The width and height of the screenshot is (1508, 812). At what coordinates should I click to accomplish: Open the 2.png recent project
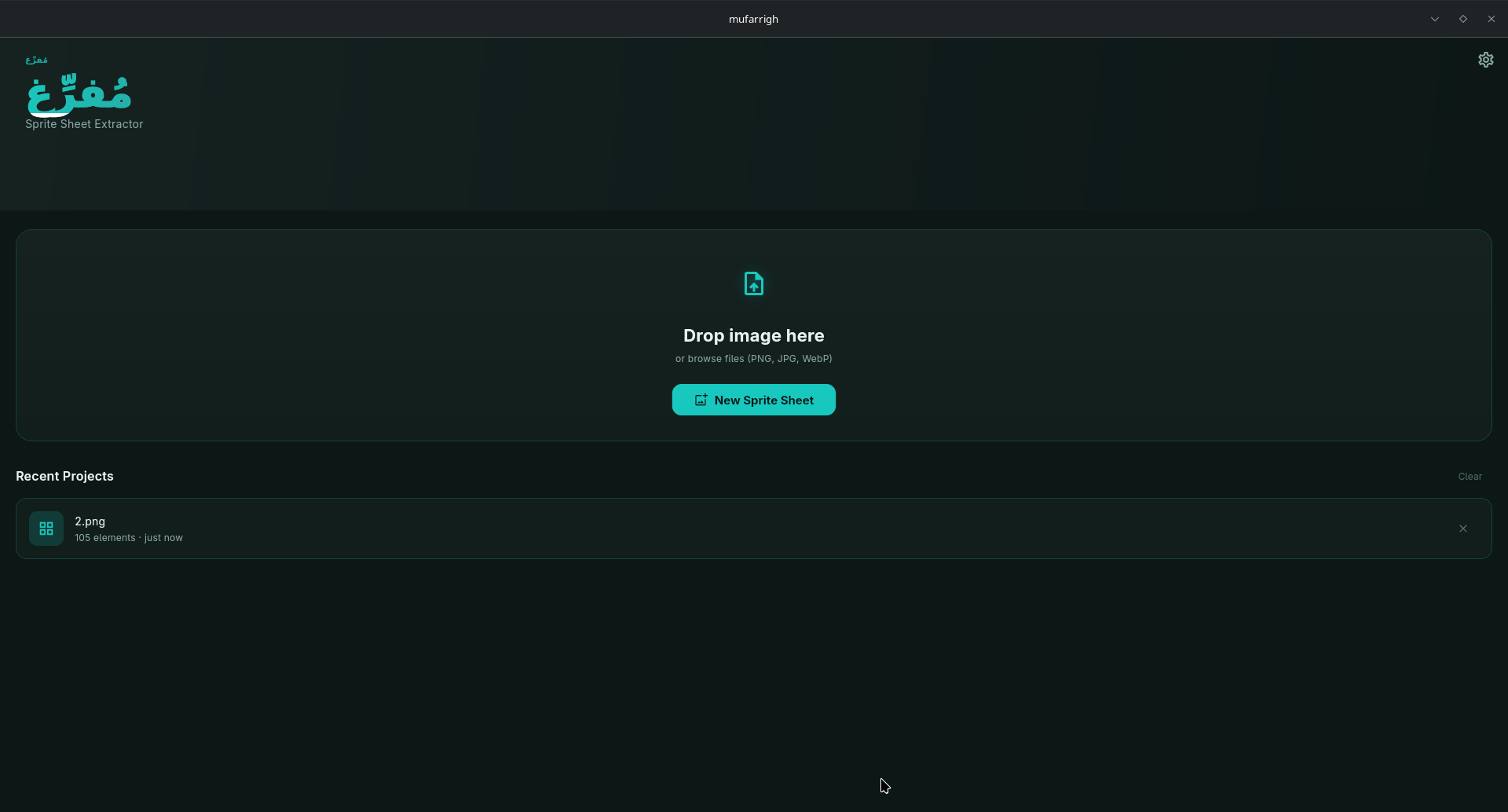tap(753, 529)
